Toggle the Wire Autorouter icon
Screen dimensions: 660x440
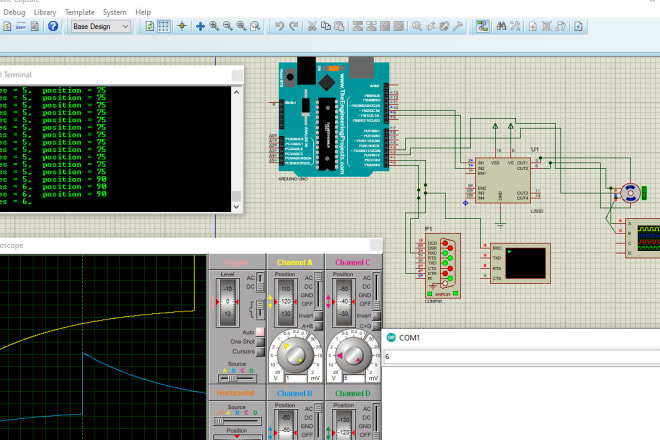point(482,26)
